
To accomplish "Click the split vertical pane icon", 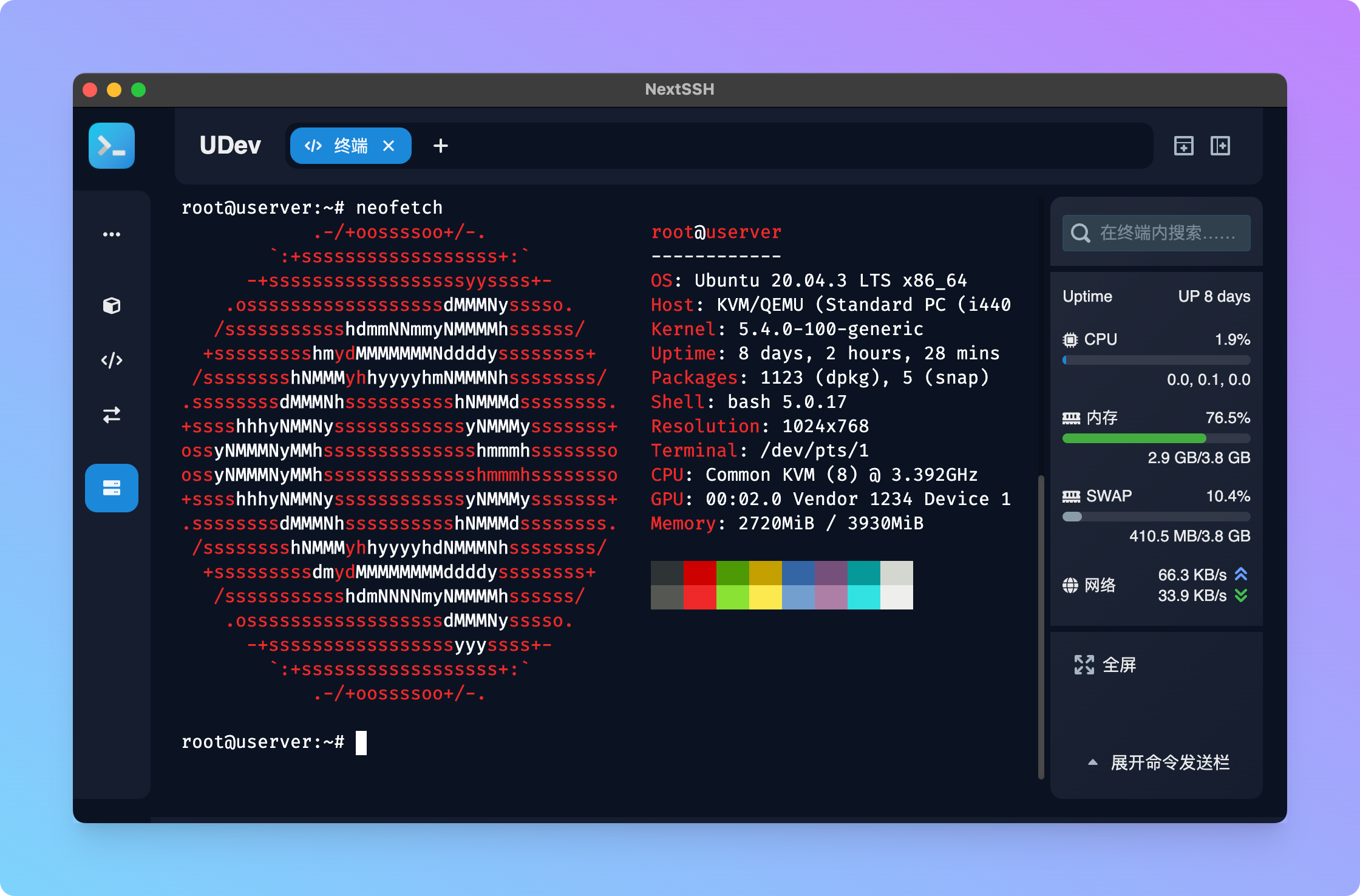I will click(1220, 146).
